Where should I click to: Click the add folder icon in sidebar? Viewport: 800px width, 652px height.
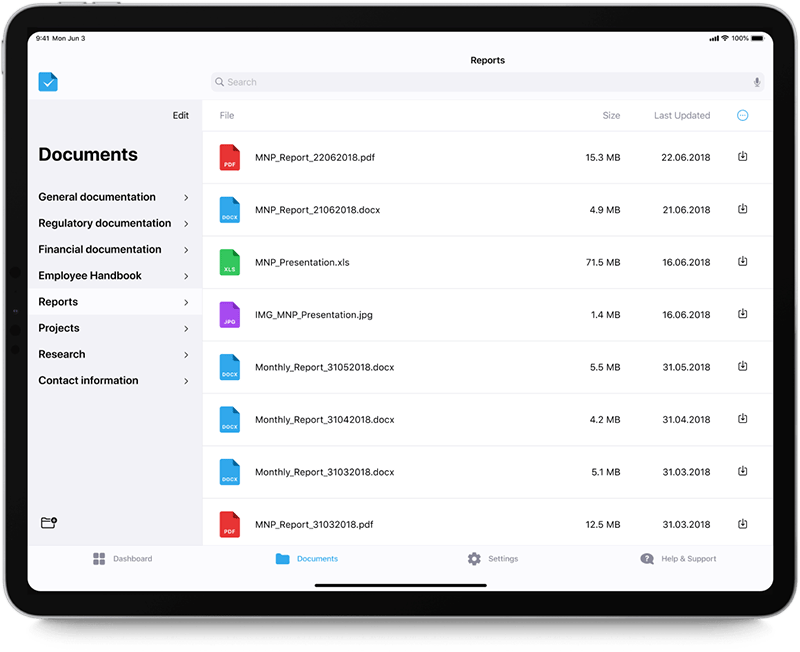tap(49, 522)
